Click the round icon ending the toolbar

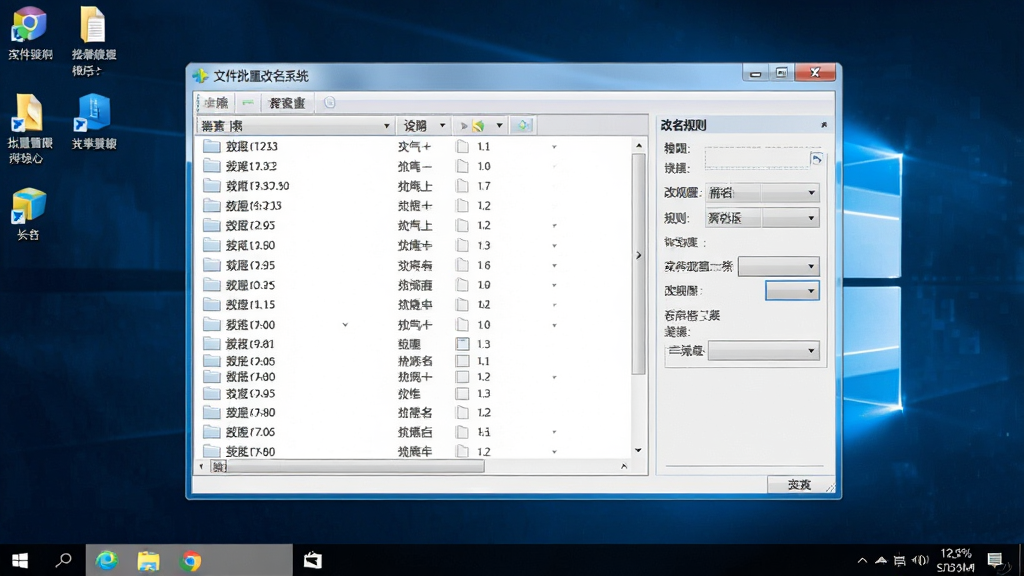(330, 103)
